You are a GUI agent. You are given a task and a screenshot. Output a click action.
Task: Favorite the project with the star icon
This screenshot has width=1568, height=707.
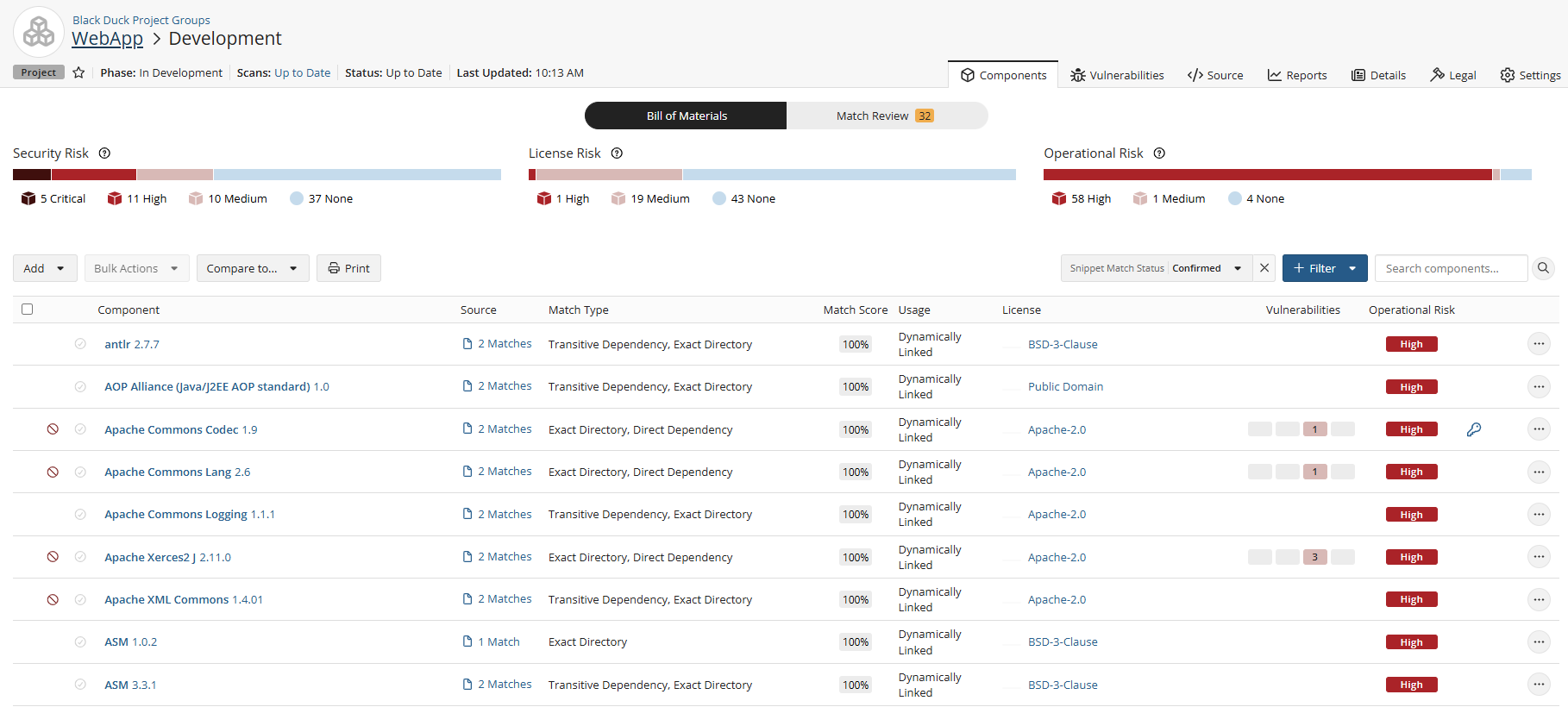(78, 72)
